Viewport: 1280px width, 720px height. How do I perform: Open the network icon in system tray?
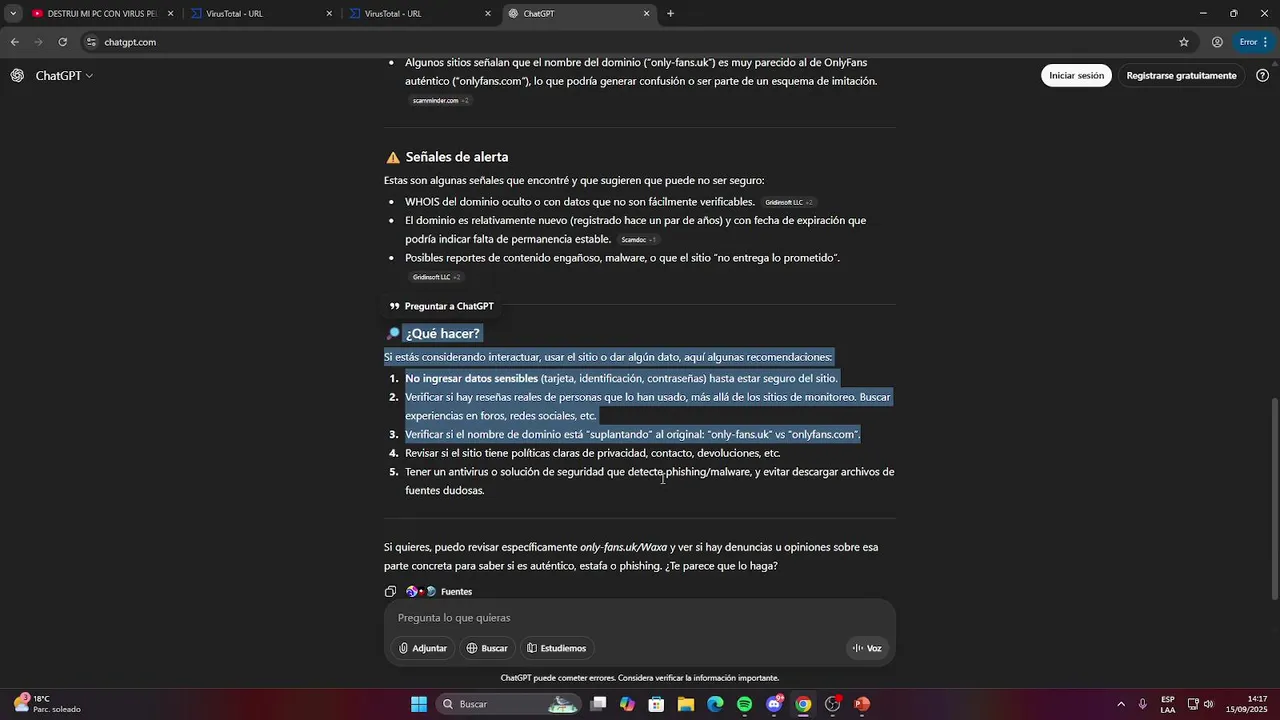click(1193, 704)
